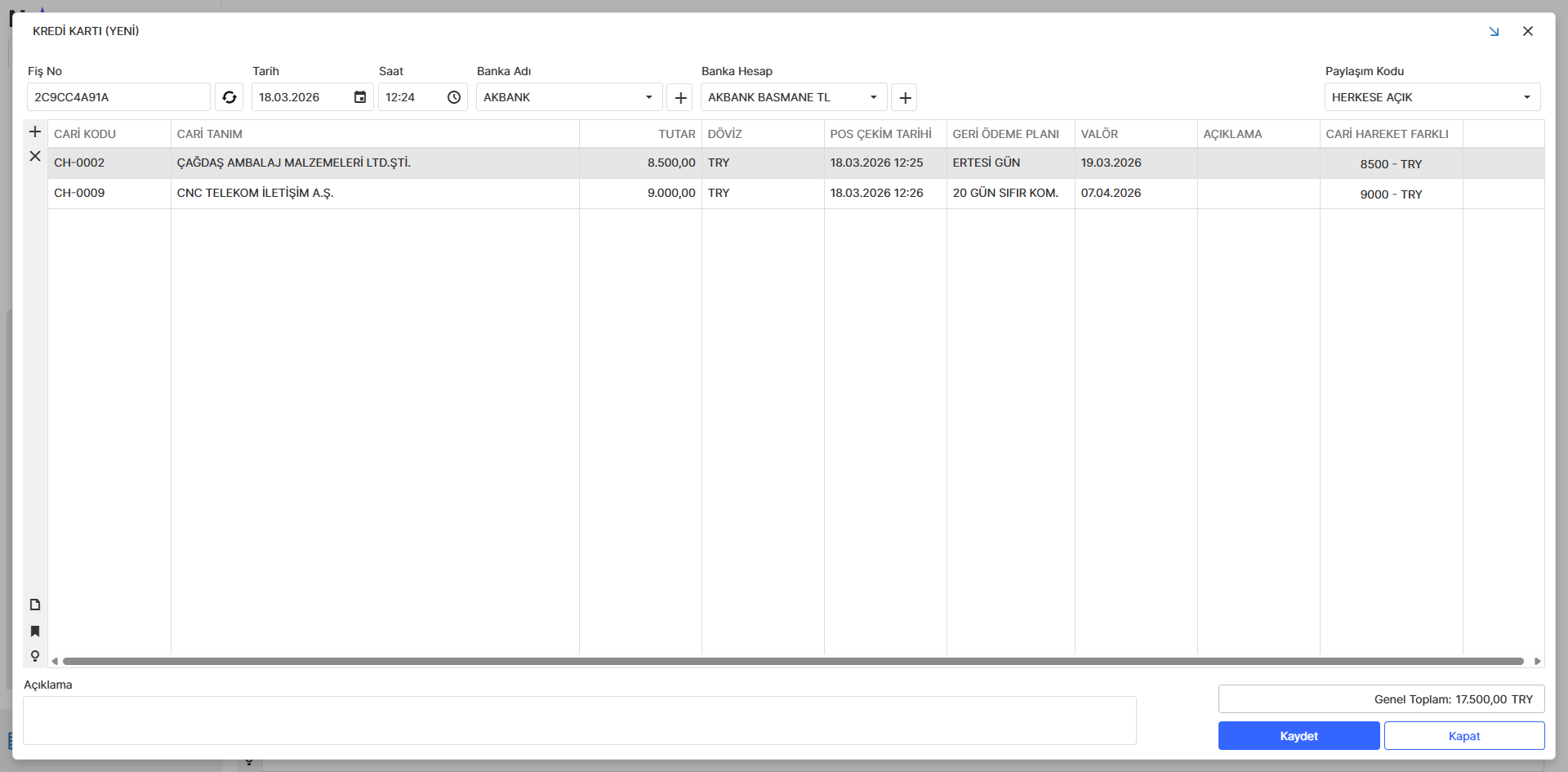The height and width of the screenshot is (772, 1568).
Task: Expand the Banka Adı dropdown
Action: 649,97
